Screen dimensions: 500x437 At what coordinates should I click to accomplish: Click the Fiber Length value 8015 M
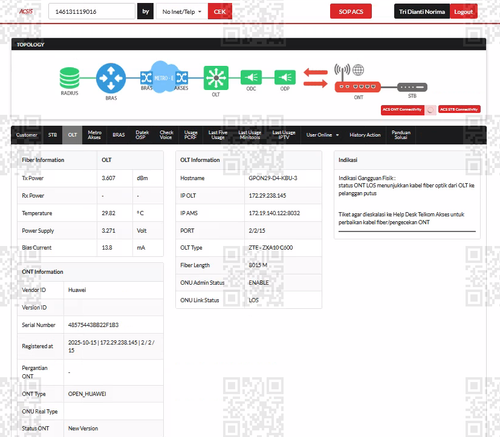(258, 265)
